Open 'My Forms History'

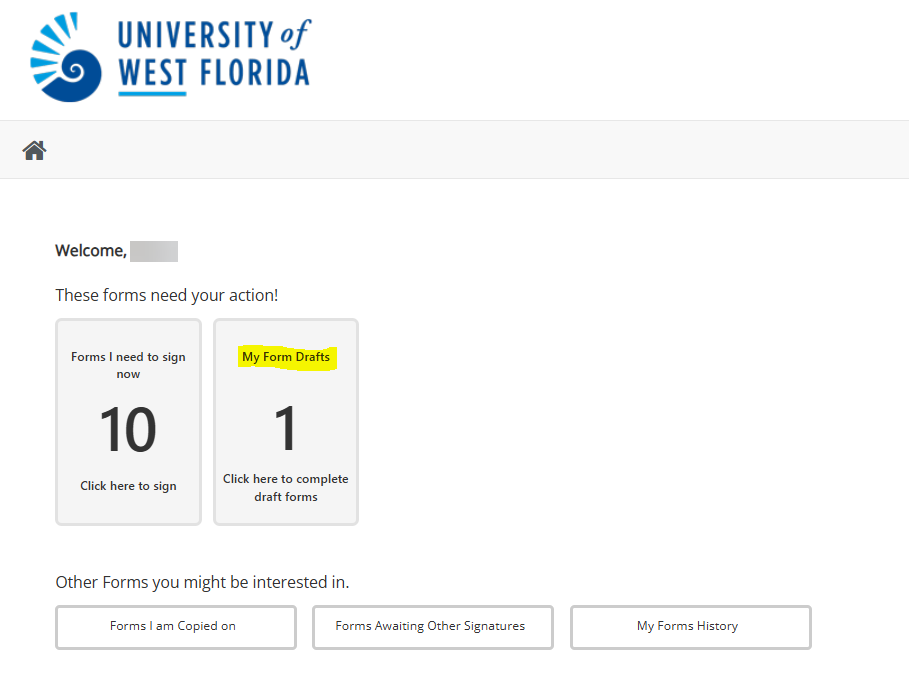tap(690, 627)
